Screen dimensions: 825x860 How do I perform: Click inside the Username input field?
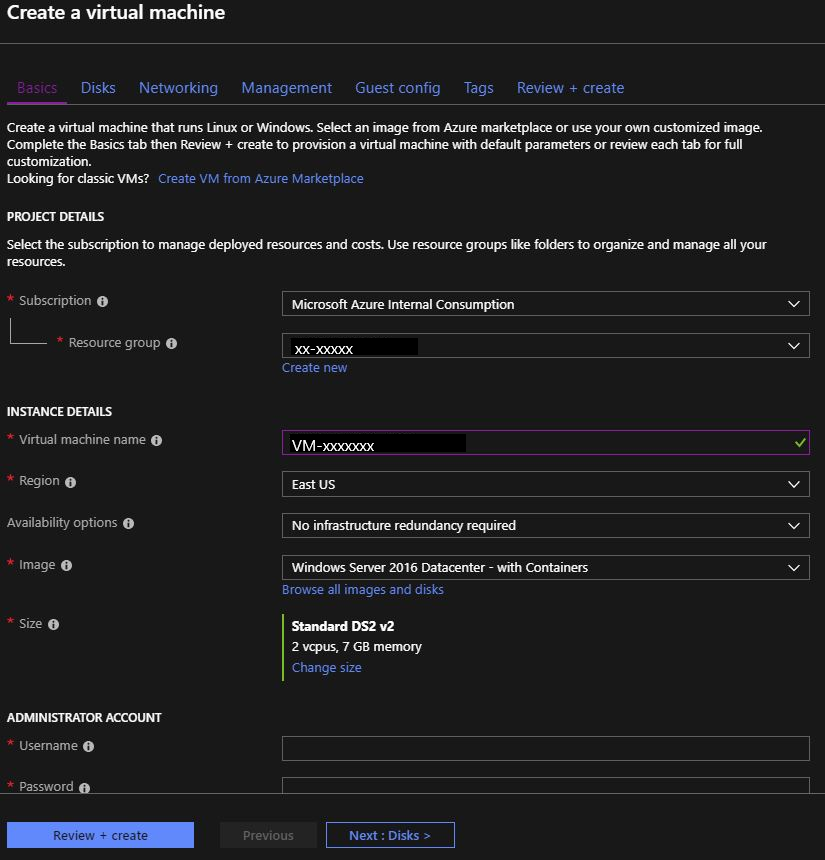tap(545, 747)
